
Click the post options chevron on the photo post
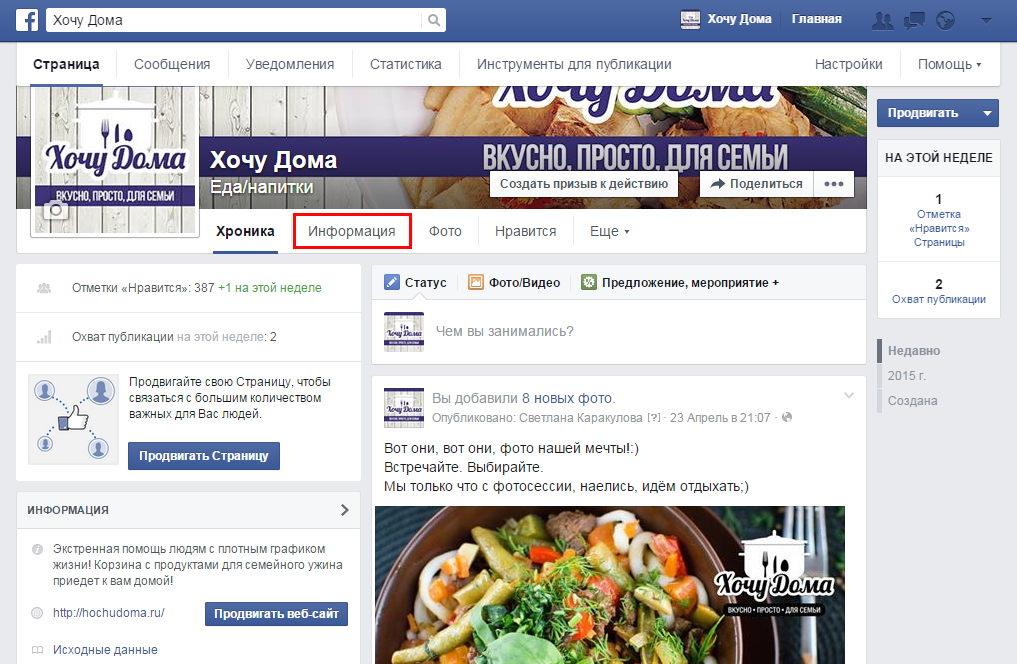[x=848, y=395]
